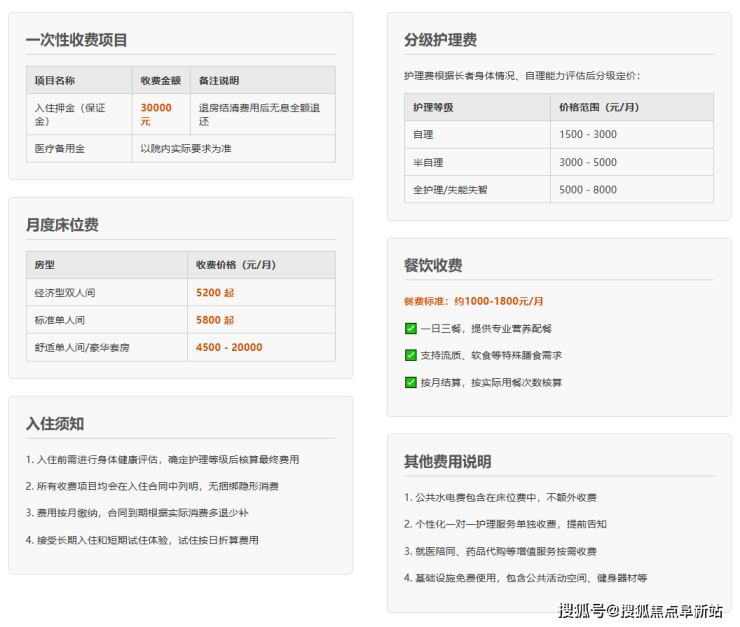The image size is (740, 627).
Task: Click the 餐费标准：约1000-1800元/月 line
Action: point(473,301)
